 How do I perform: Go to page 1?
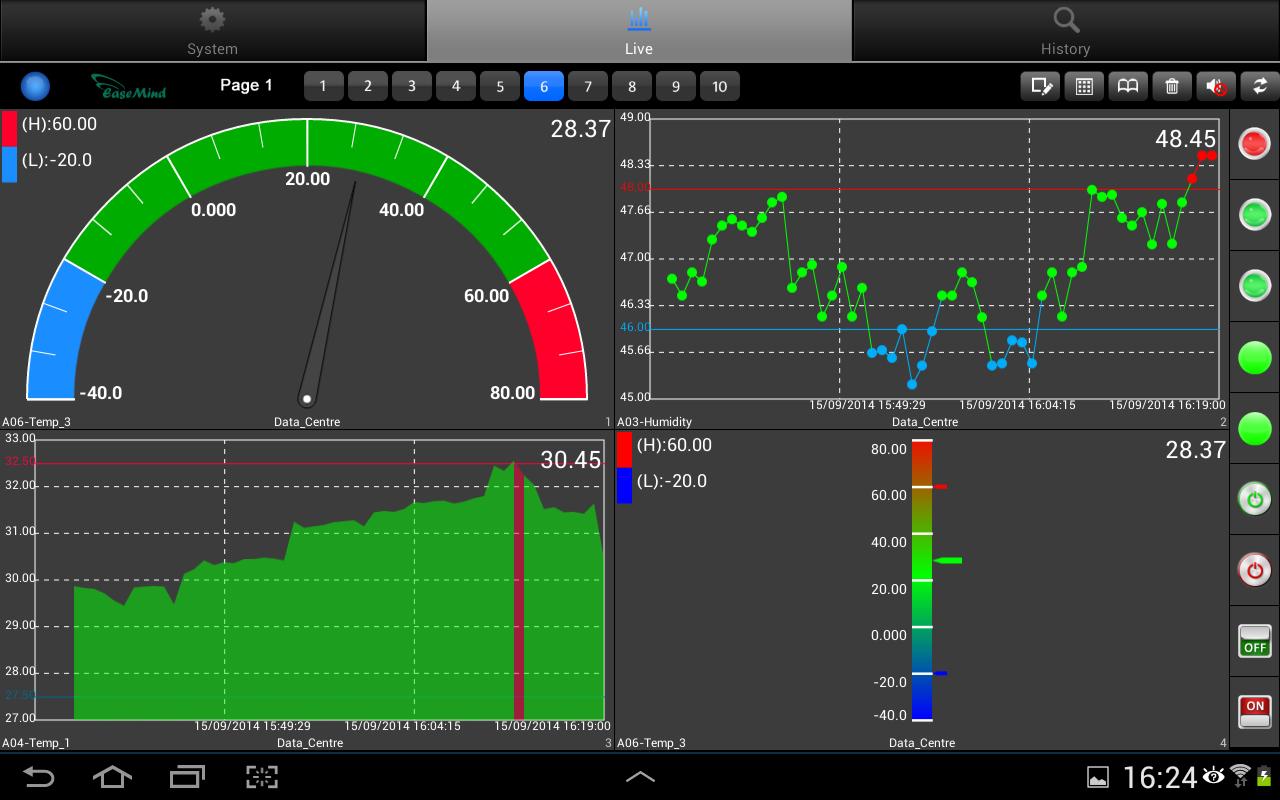click(x=323, y=86)
